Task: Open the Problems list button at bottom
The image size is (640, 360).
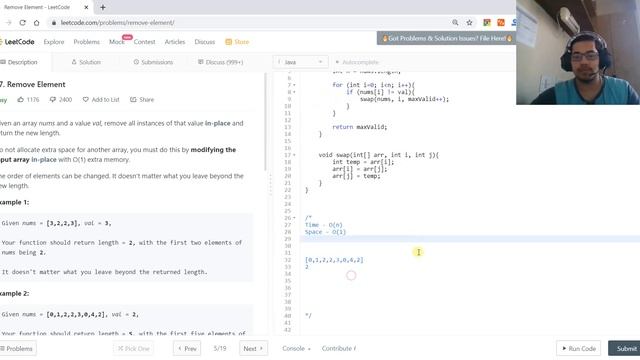Action: pos(17,349)
